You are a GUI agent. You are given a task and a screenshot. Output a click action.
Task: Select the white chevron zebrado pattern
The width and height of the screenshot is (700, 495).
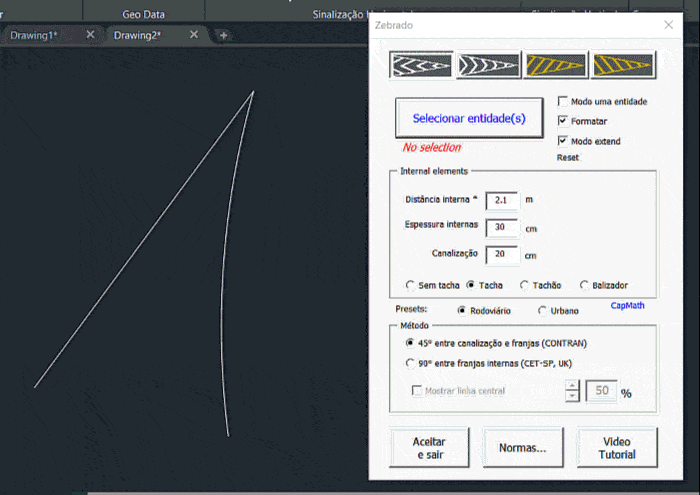421,65
